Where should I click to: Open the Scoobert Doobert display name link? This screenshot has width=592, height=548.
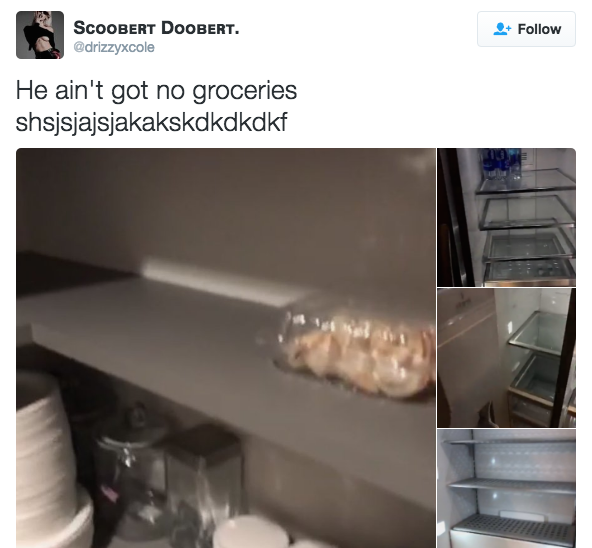click(156, 28)
